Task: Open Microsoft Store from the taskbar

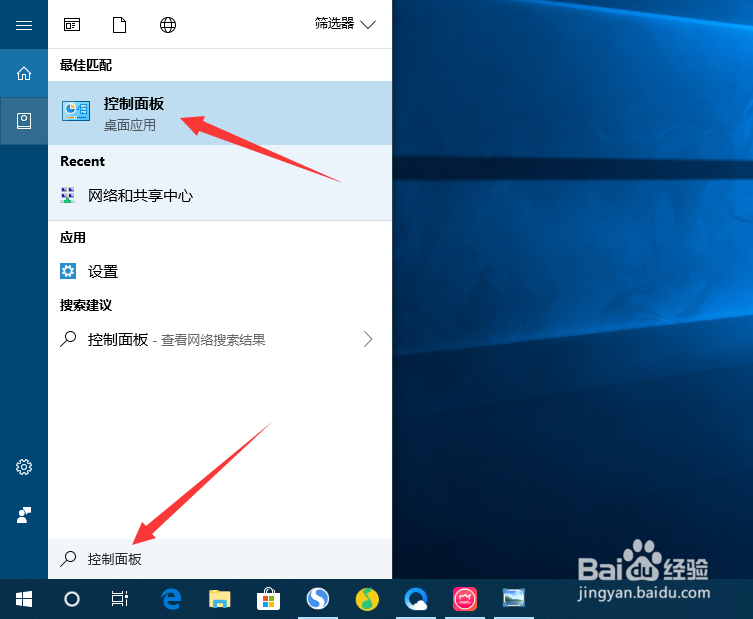Action: click(x=268, y=599)
